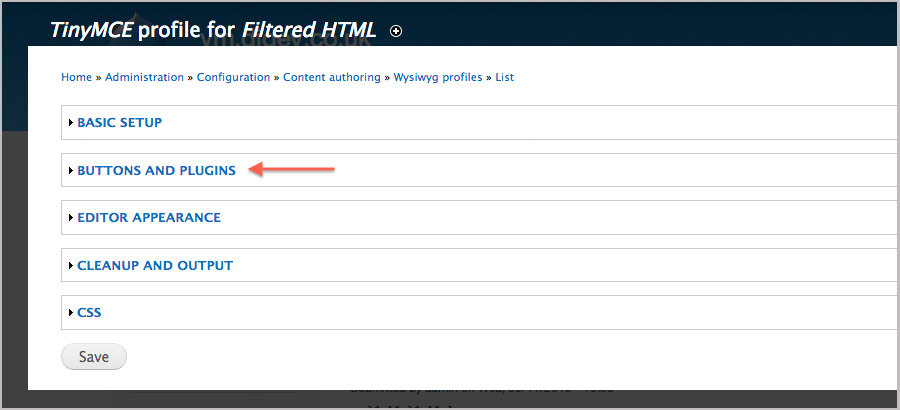The height and width of the screenshot is (410, 900).
Task: Open the CSS section title
Action: pos(89,313)
